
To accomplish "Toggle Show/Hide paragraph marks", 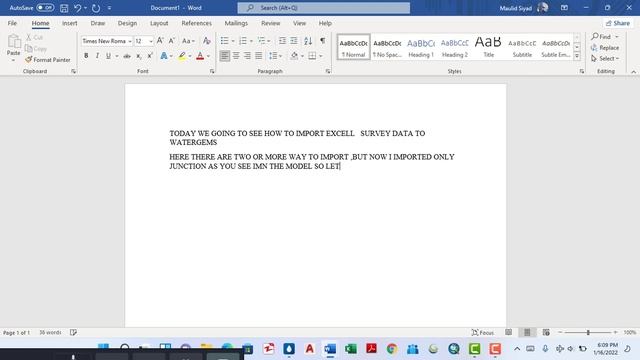I will (x=322, y=41).
